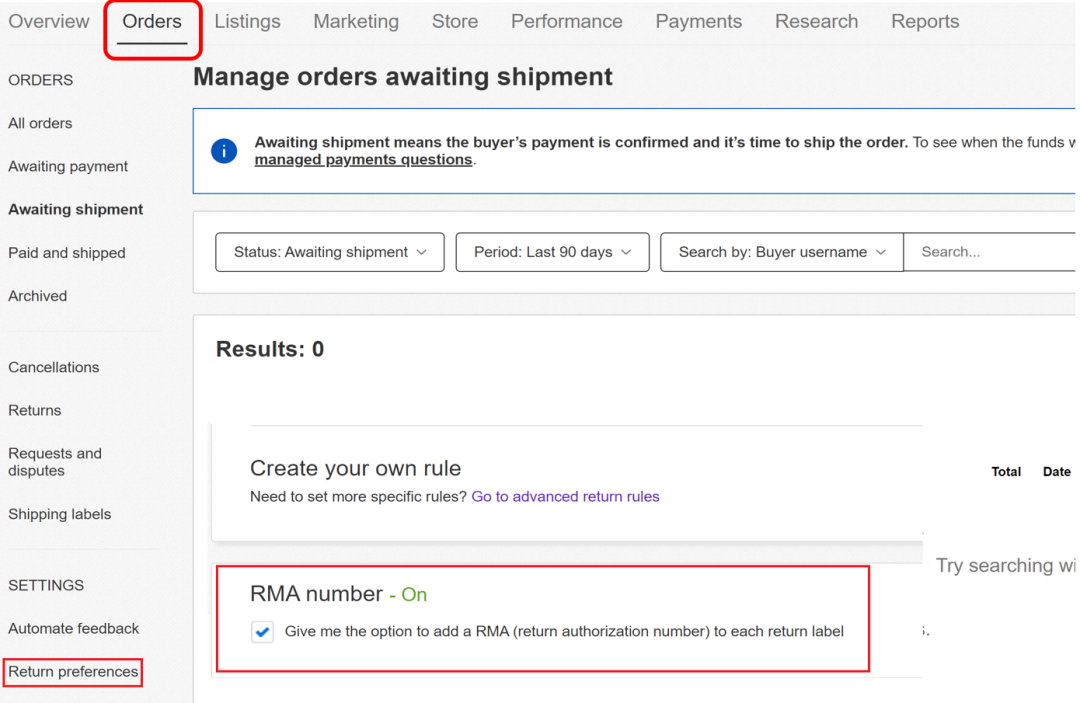Toggle the RMA number checkbox
1080x703 pixels.
coord(262,632)
